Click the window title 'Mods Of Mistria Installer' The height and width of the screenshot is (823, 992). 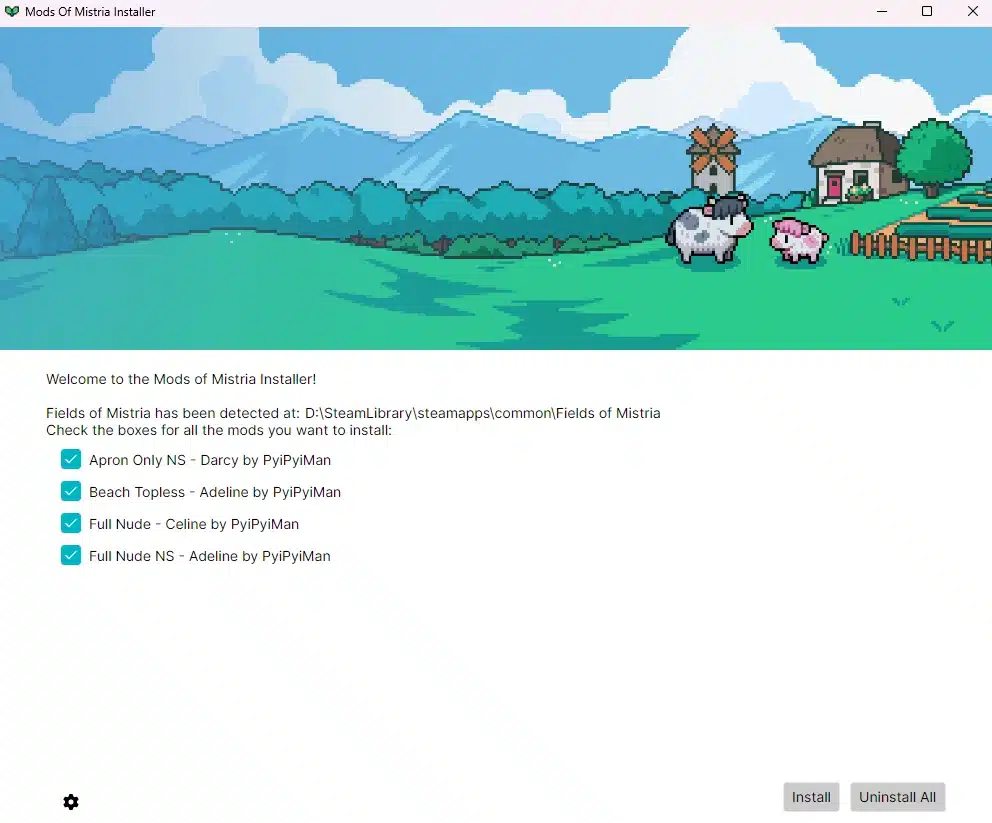(x=90, y=11)
